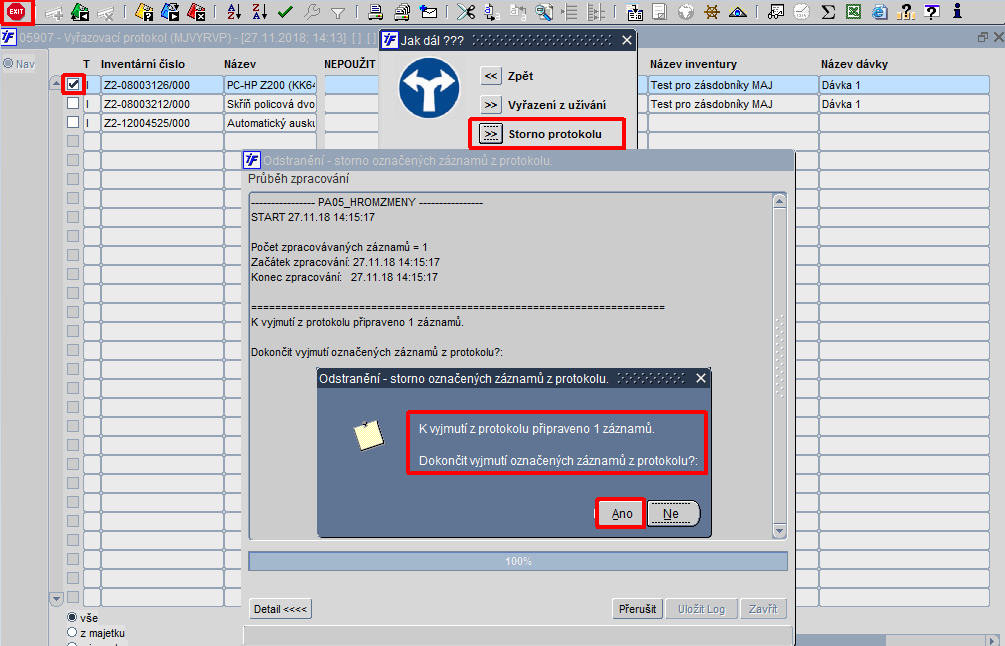Click the 'Název dávky' column header

[x=854, y=64]
